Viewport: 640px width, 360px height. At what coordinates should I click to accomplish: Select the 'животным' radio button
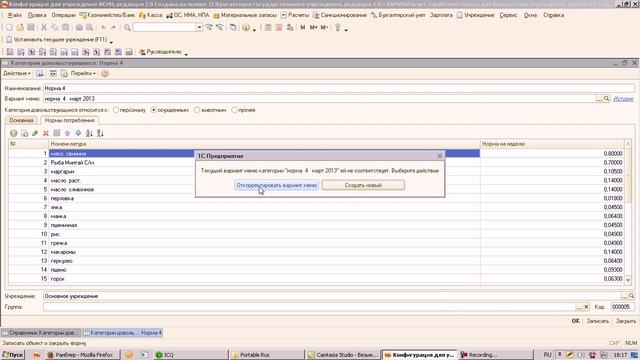click(x=197, y=110)
